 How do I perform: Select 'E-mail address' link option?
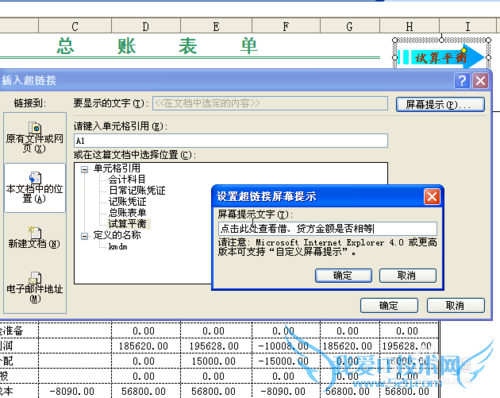click(35, 287)
